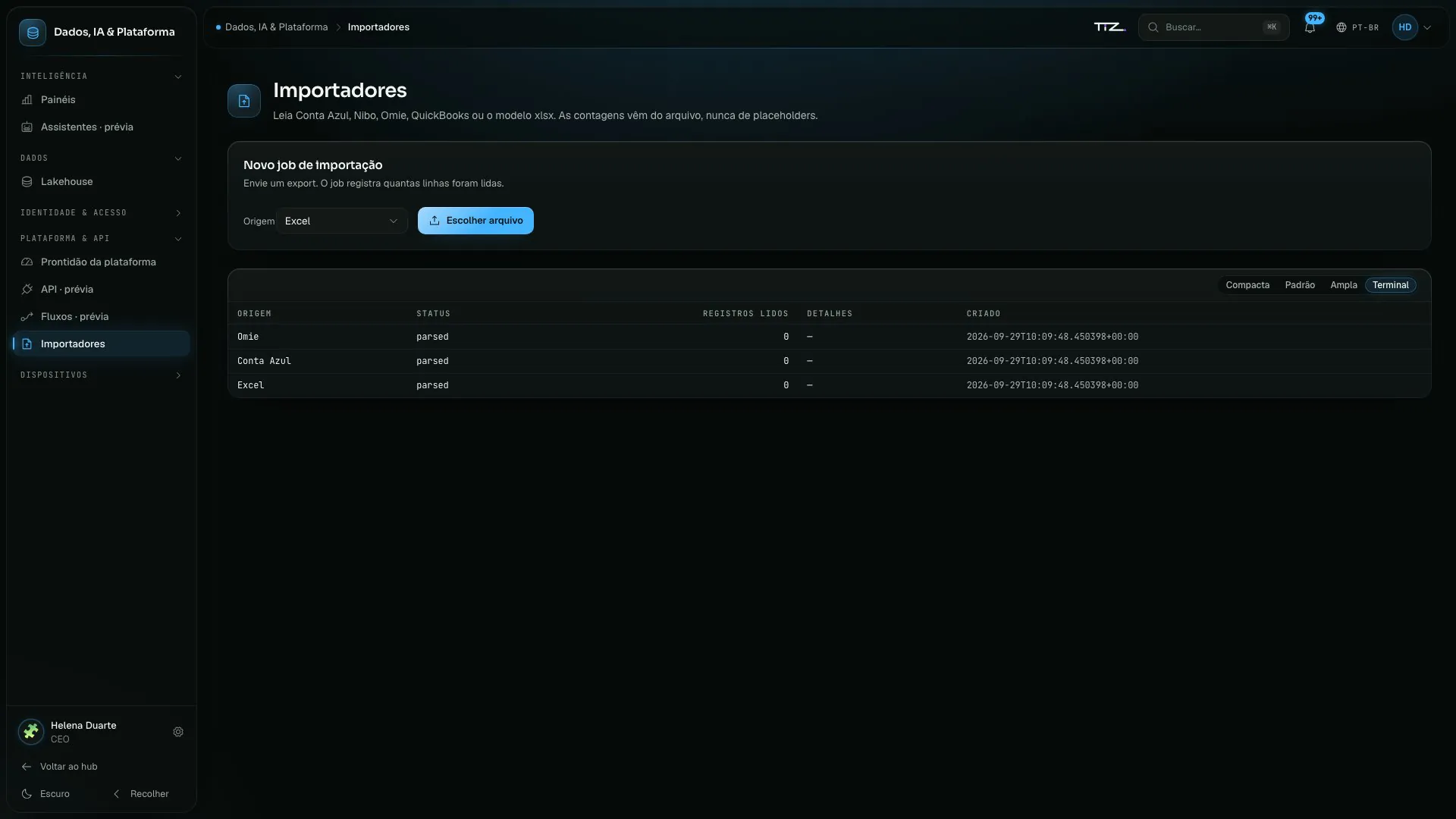
Task: Click the Lakehouse database icon
Action: click(x=27, y=182)
